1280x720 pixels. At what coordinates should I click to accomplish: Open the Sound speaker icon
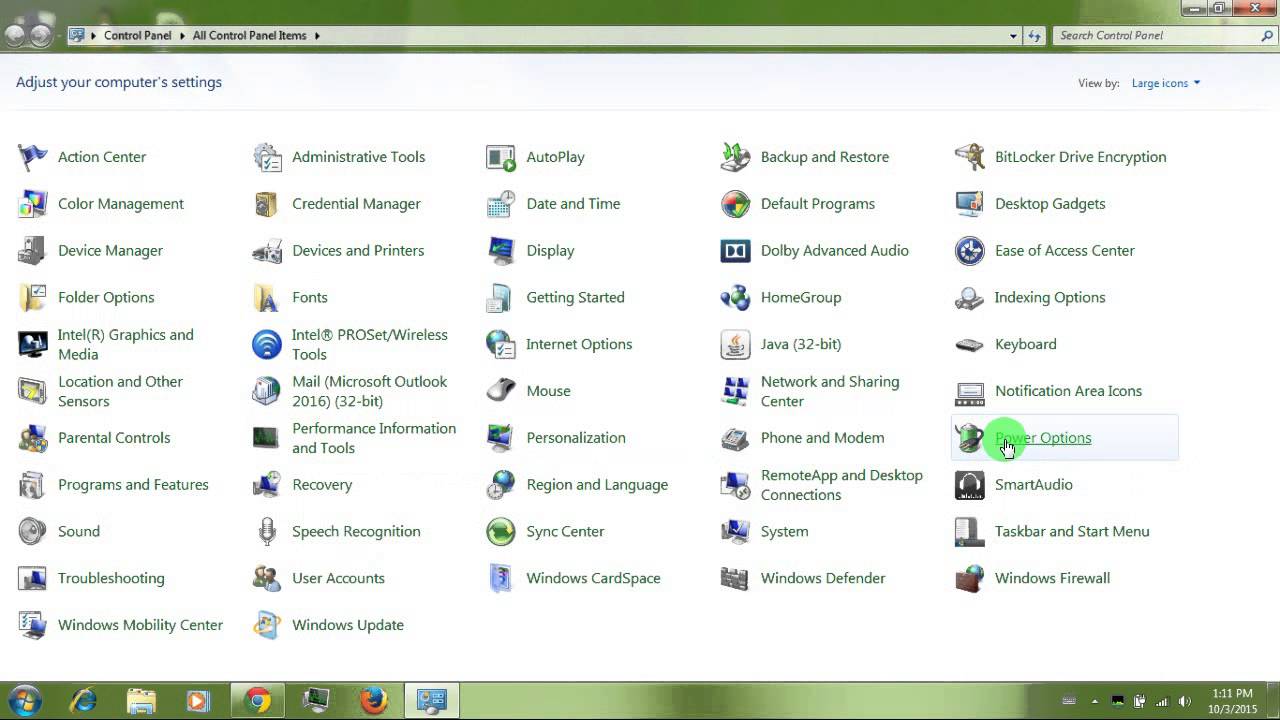coord(33,531)
